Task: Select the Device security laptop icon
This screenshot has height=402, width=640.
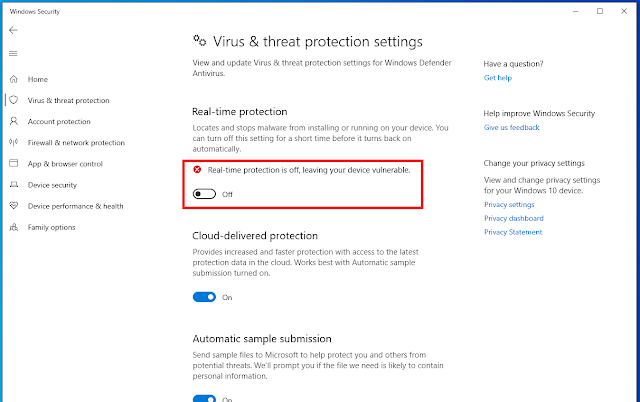Action: click(14, 184)
